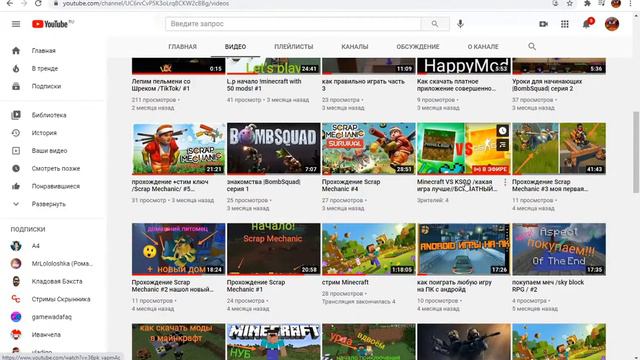Screen dimensions: 640x360
Task: Open title как правильно играть часть 3
Action: point(363,85)
